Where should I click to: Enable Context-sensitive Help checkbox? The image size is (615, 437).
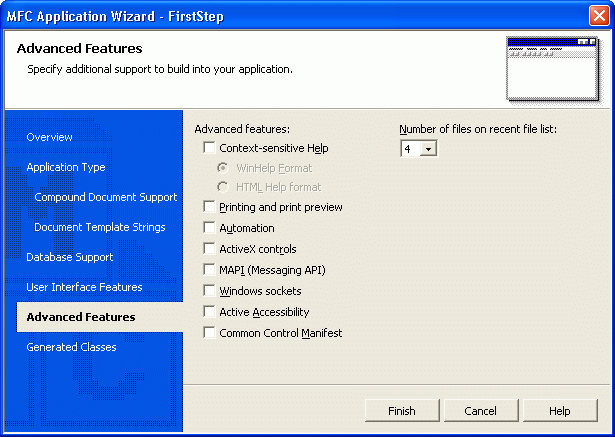pos(209,148)
